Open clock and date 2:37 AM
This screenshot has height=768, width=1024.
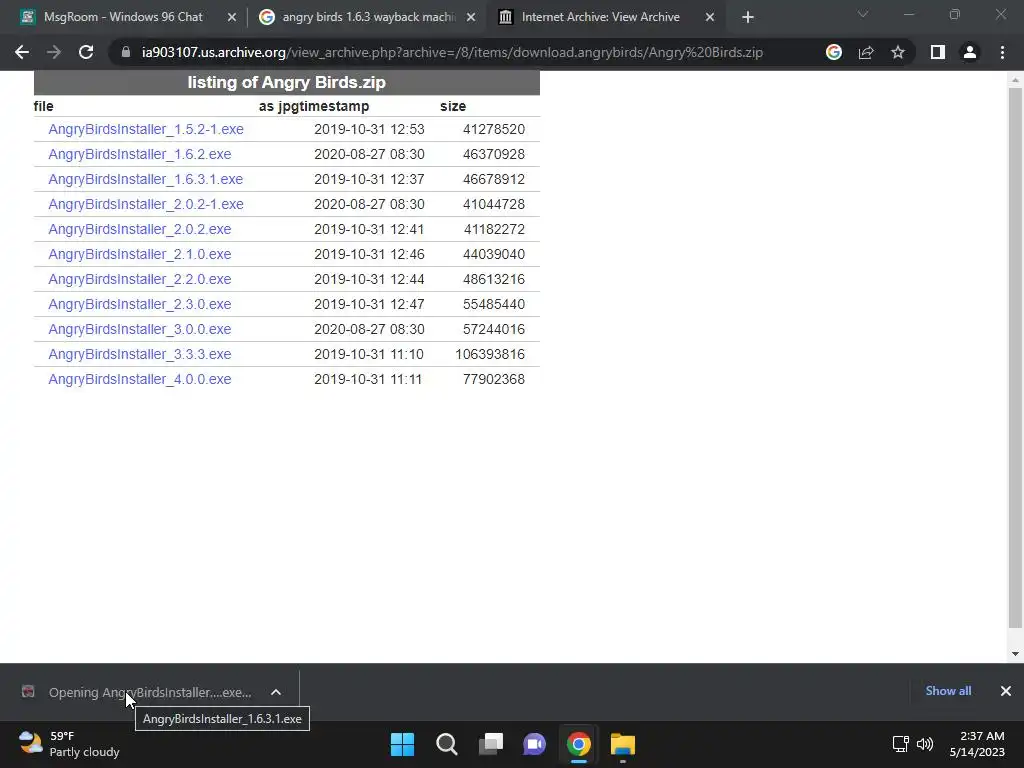[x=977, y=744]
